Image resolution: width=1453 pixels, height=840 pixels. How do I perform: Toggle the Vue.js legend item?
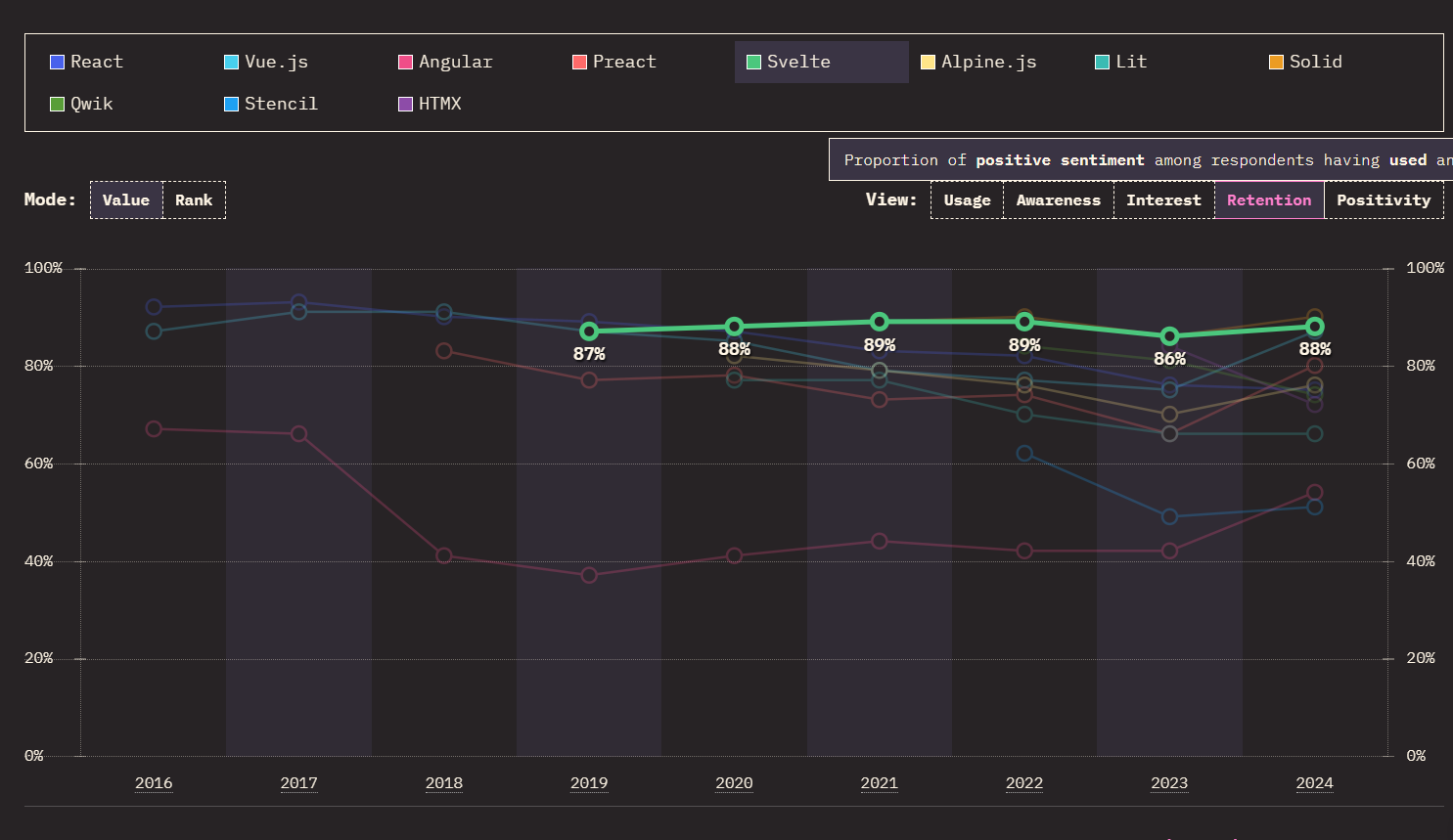point(298,62)
